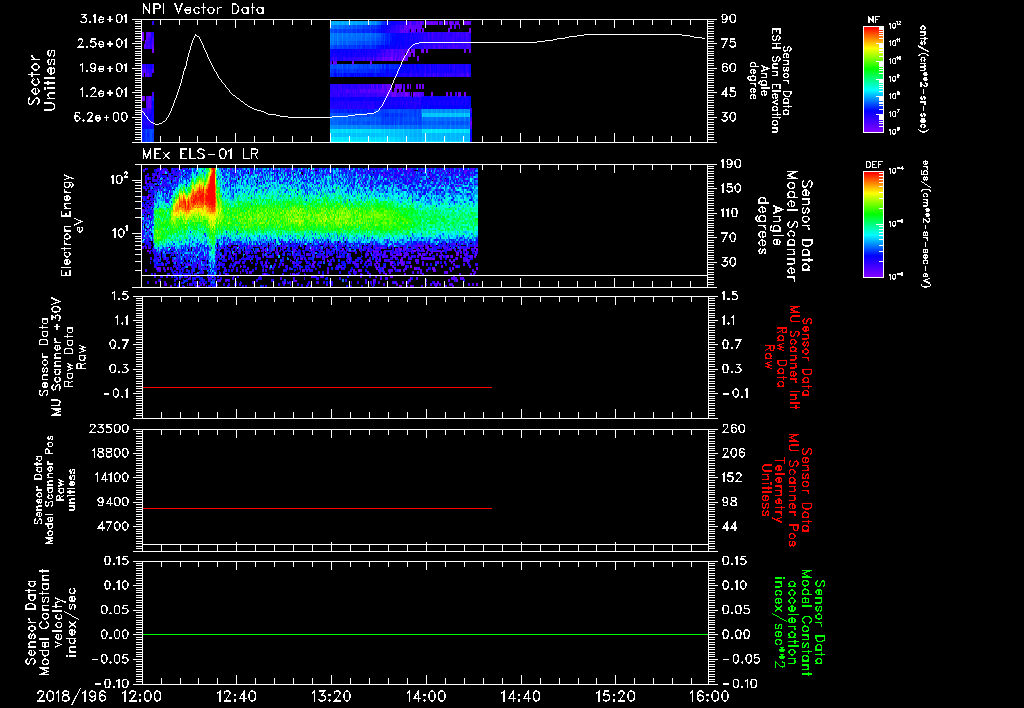Image resolution: width=1024 pixels, height=708 pixels.
Task: Select the DEF label above the color bar
Action: [874, 165]
